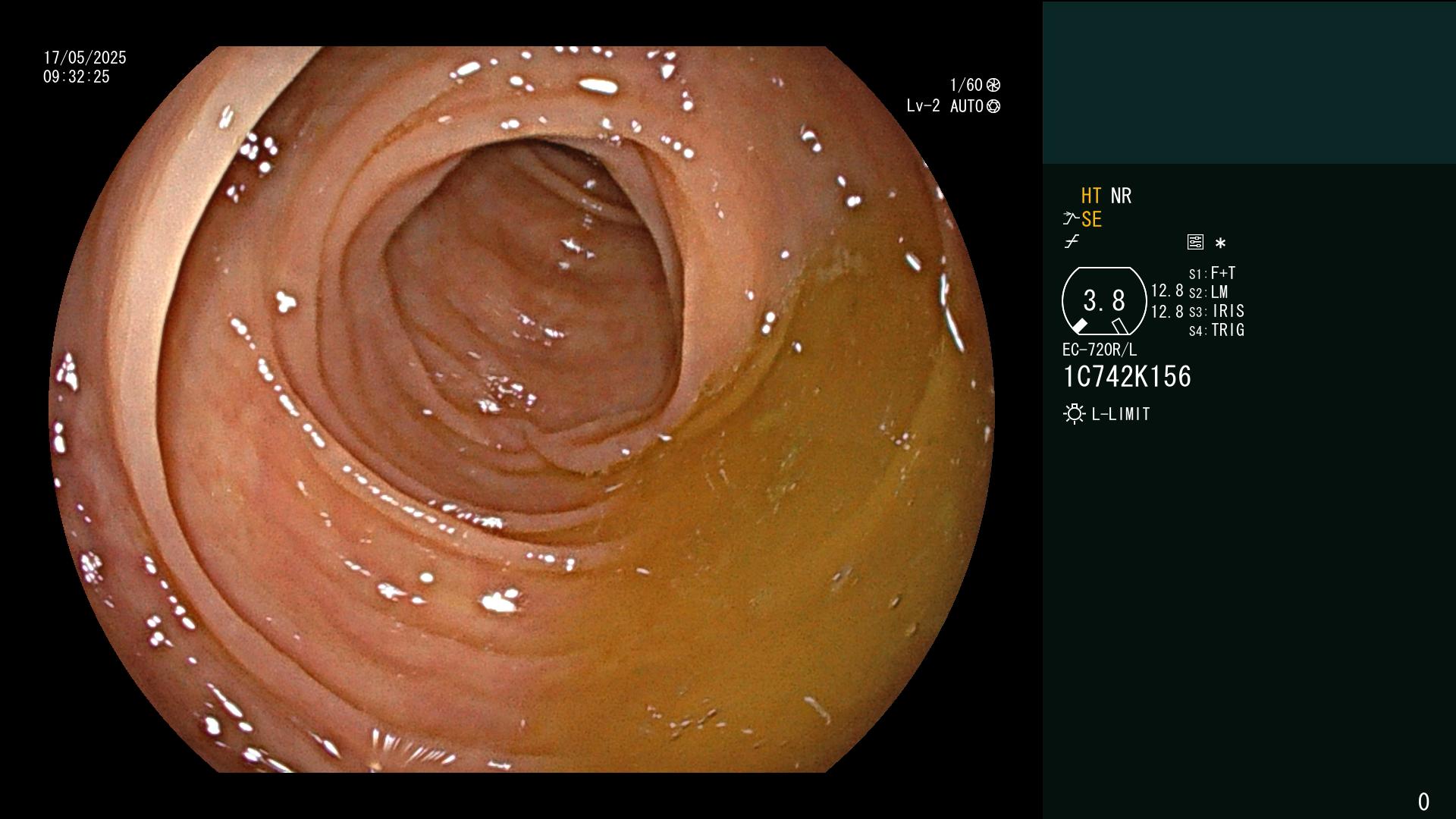Click the counter 0 at bottom right
The height and width of the screenshot is (819, 1456).
1423,802
